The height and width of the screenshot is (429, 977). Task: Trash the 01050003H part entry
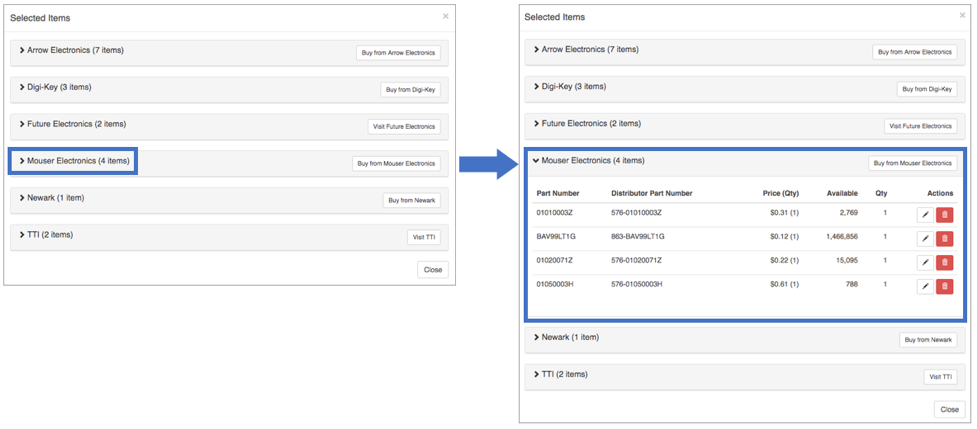(944, 286)
